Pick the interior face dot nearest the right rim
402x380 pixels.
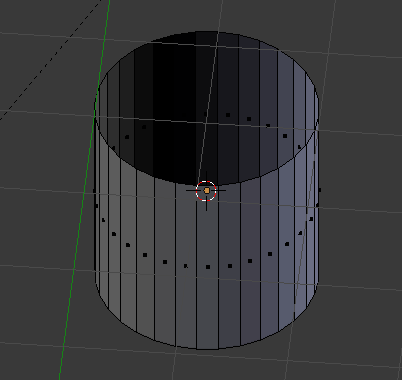click(299, 147)
